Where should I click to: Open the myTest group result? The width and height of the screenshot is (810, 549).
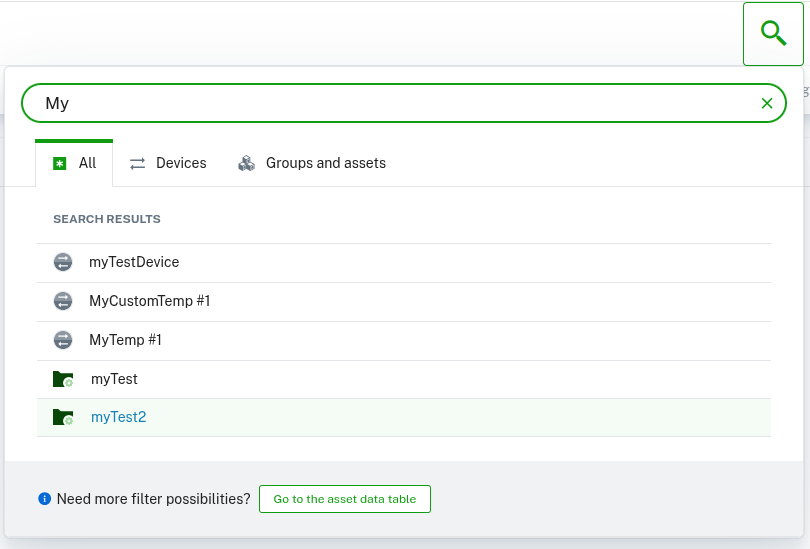point(114,379)
